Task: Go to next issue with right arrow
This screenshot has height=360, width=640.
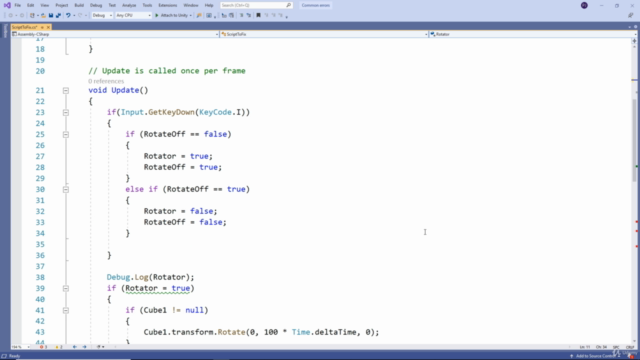Action: (84, 347)
